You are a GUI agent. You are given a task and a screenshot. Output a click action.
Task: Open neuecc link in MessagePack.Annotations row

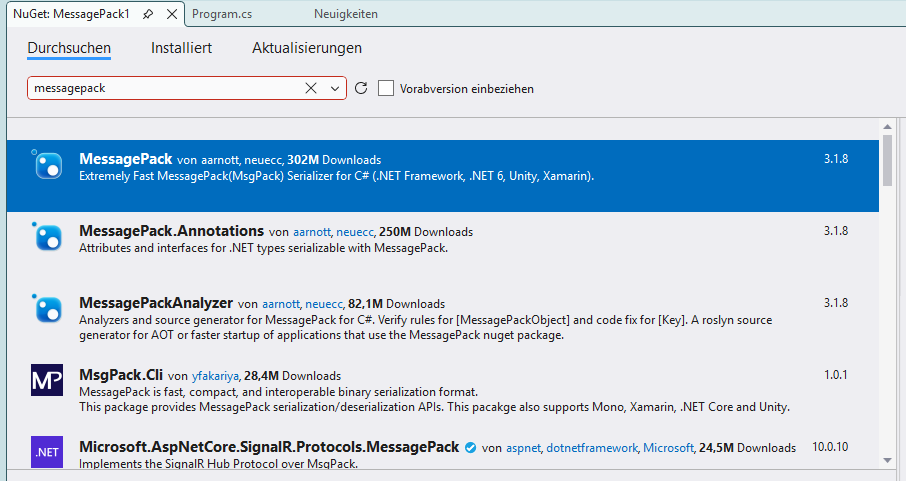[355, 232]
